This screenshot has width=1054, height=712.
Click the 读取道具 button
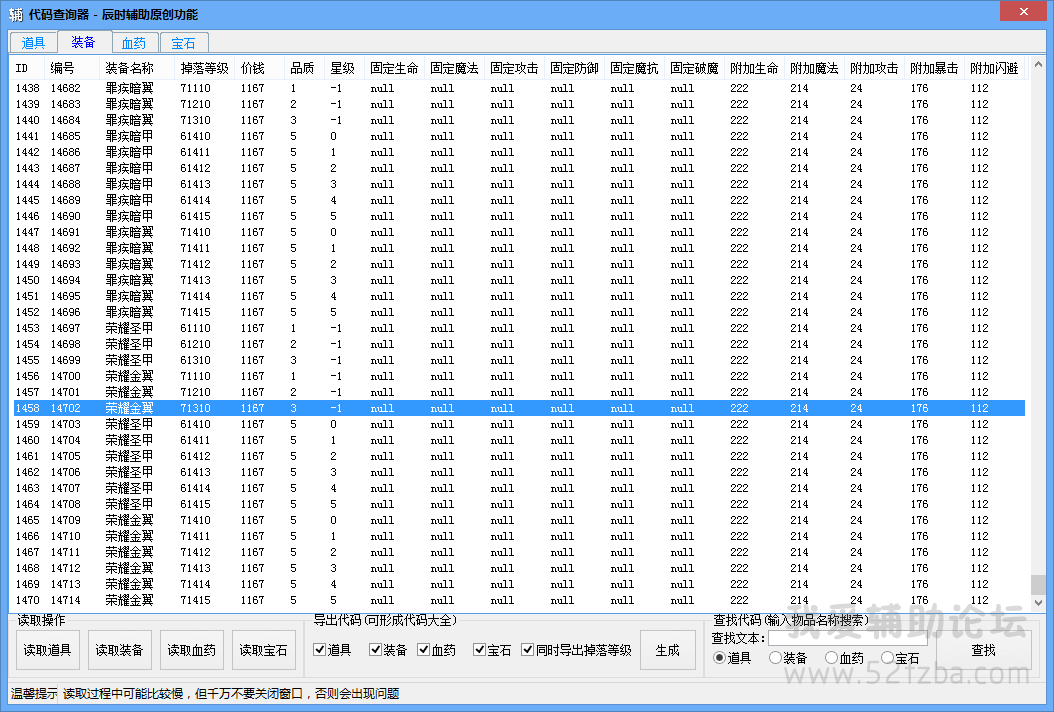coord(48,650)
